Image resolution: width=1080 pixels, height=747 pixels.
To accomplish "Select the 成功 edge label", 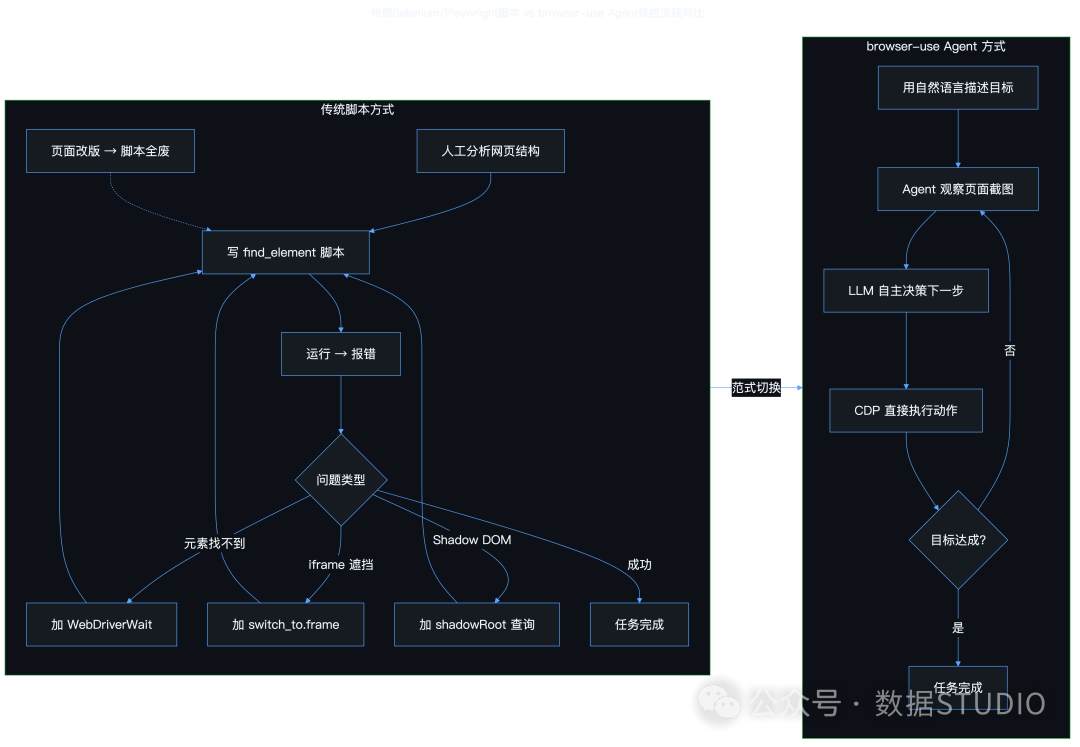I will tap(639, 565).
